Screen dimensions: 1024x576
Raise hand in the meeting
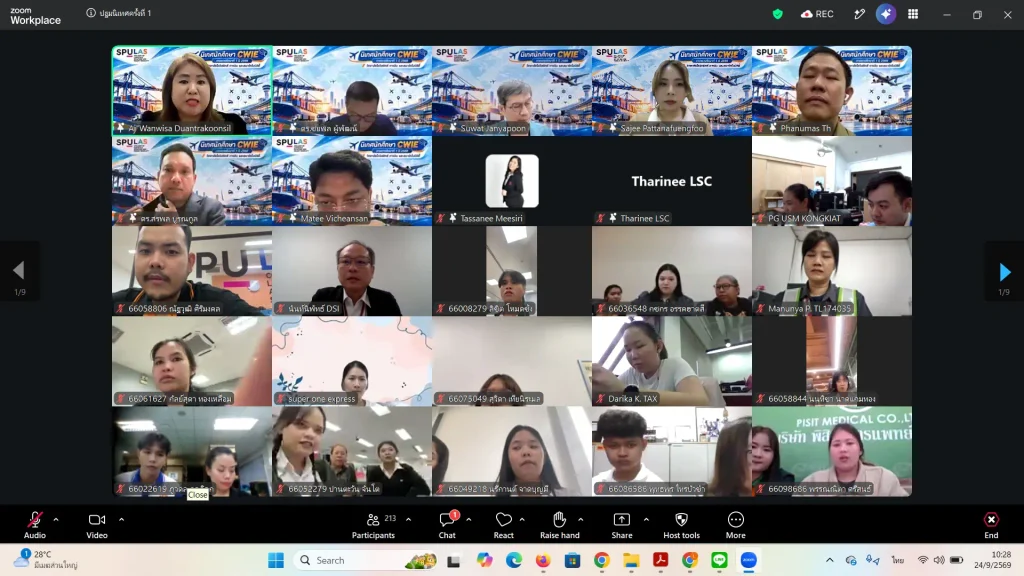point(560,525)
